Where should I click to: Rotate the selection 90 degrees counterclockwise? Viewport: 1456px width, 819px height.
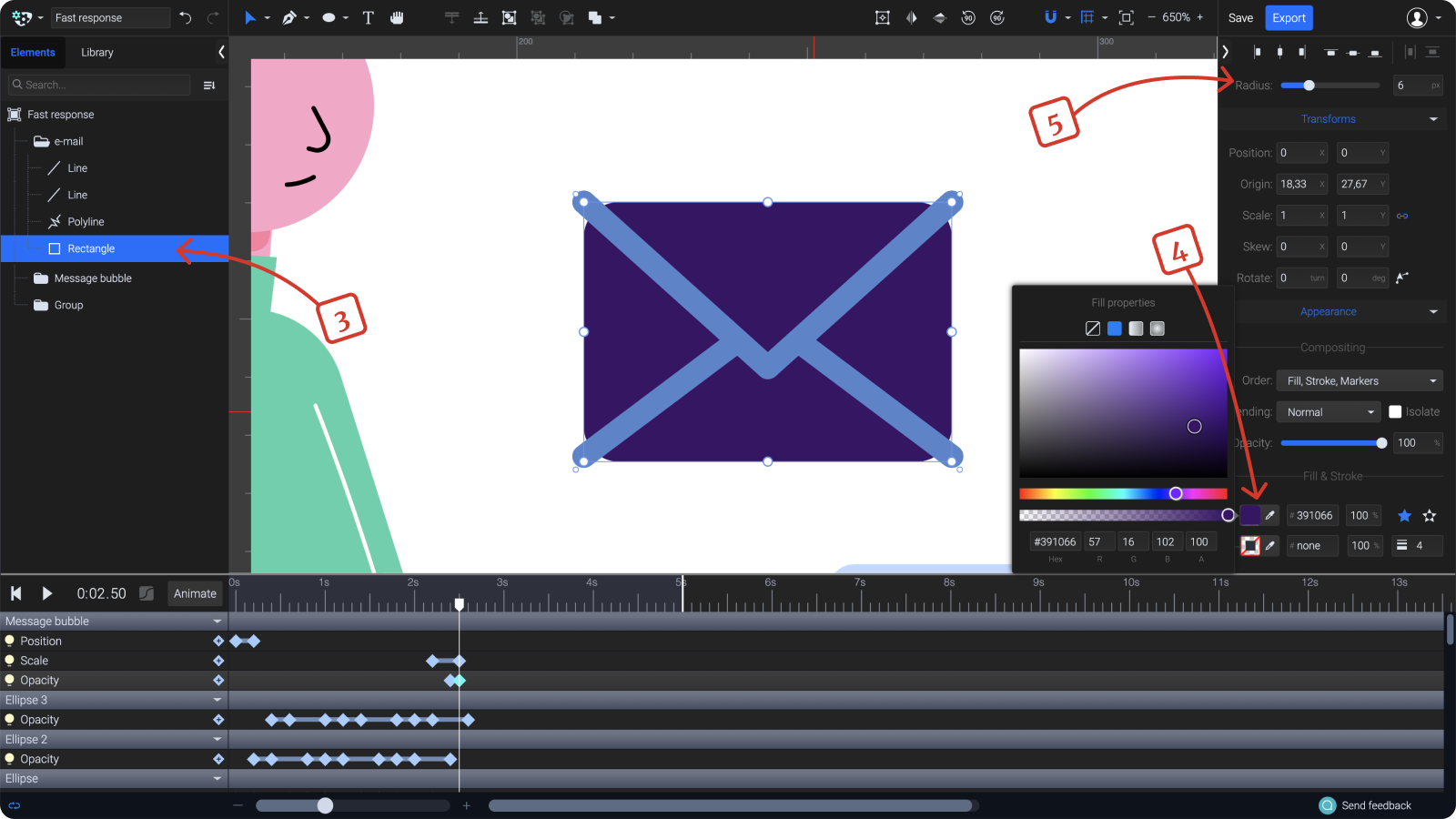pos(968,17)
